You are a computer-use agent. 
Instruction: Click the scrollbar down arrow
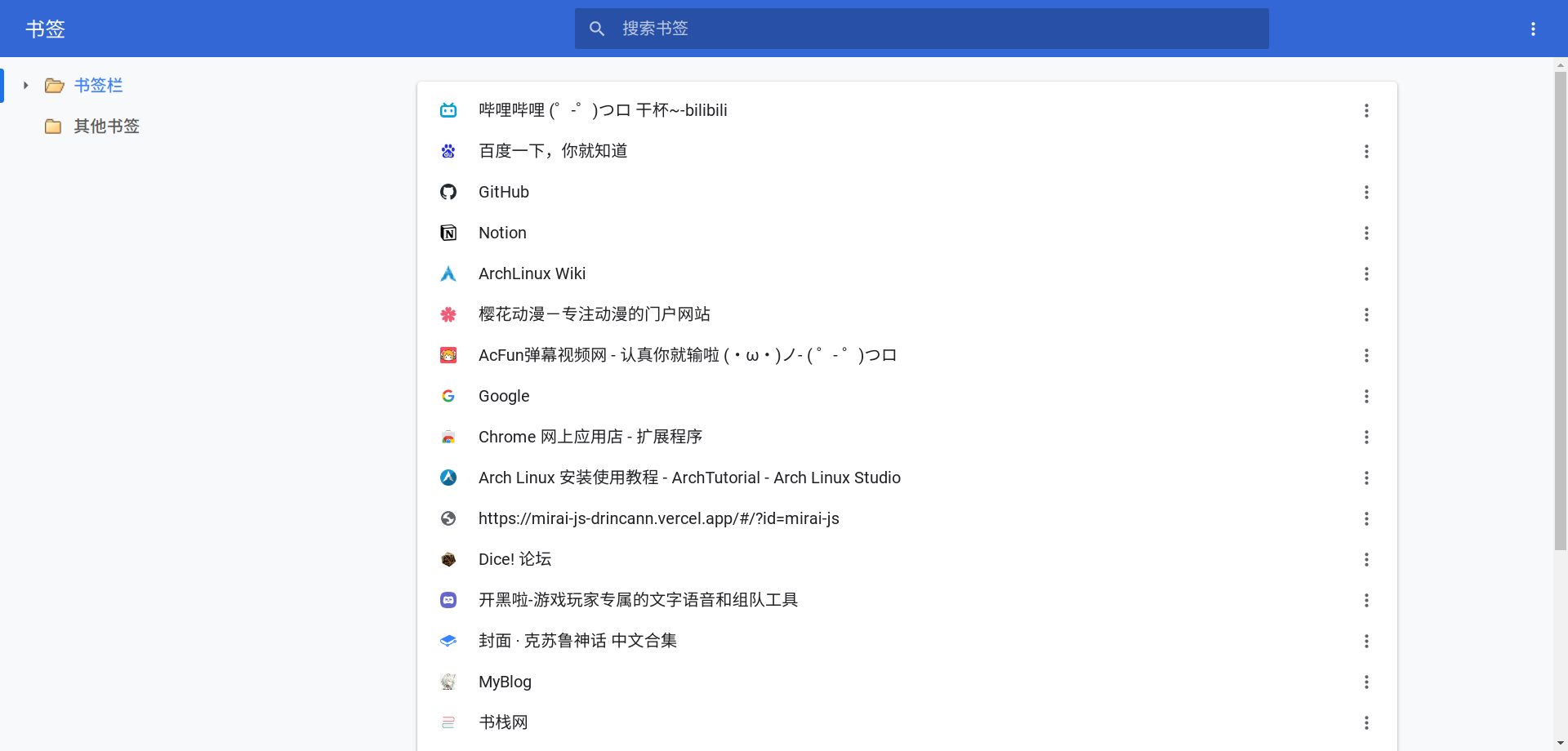pyautogui.click(x=1561, y=744)
